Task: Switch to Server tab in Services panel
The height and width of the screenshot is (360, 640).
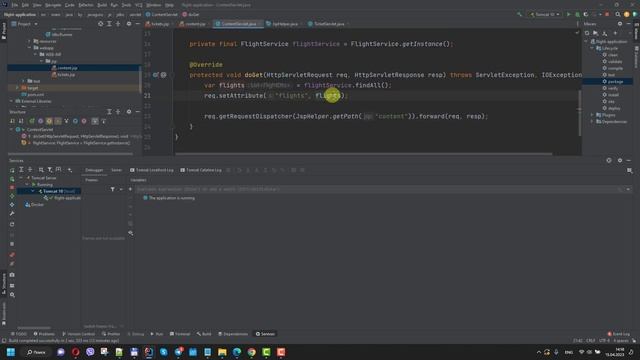Action: click(116, 170)
